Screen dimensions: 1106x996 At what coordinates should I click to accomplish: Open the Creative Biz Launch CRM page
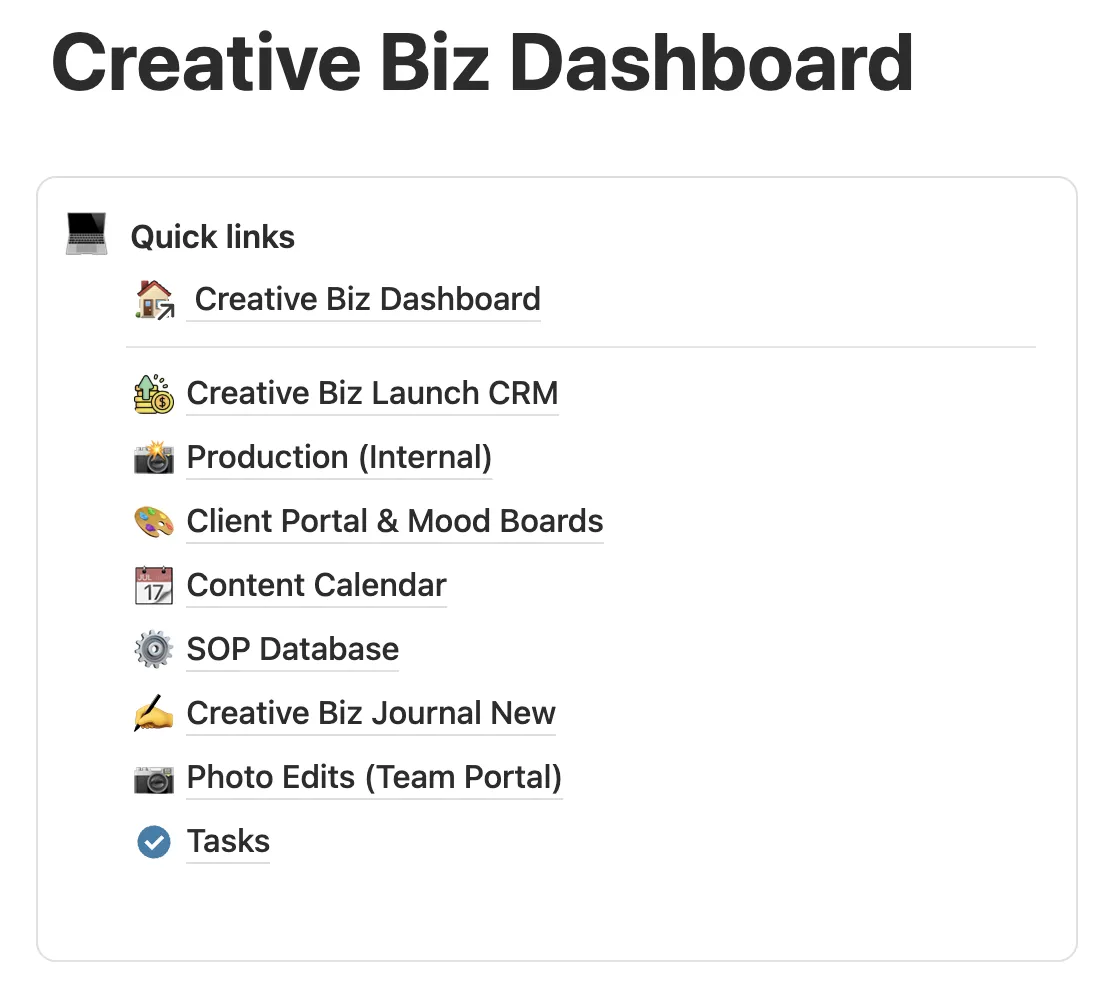372,393
